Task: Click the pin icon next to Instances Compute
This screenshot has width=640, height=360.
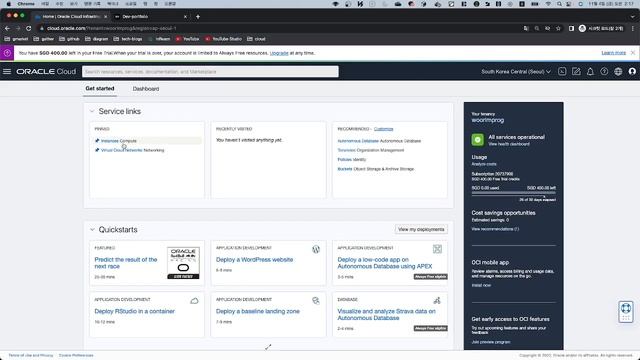Action: (x=97, y=141)
